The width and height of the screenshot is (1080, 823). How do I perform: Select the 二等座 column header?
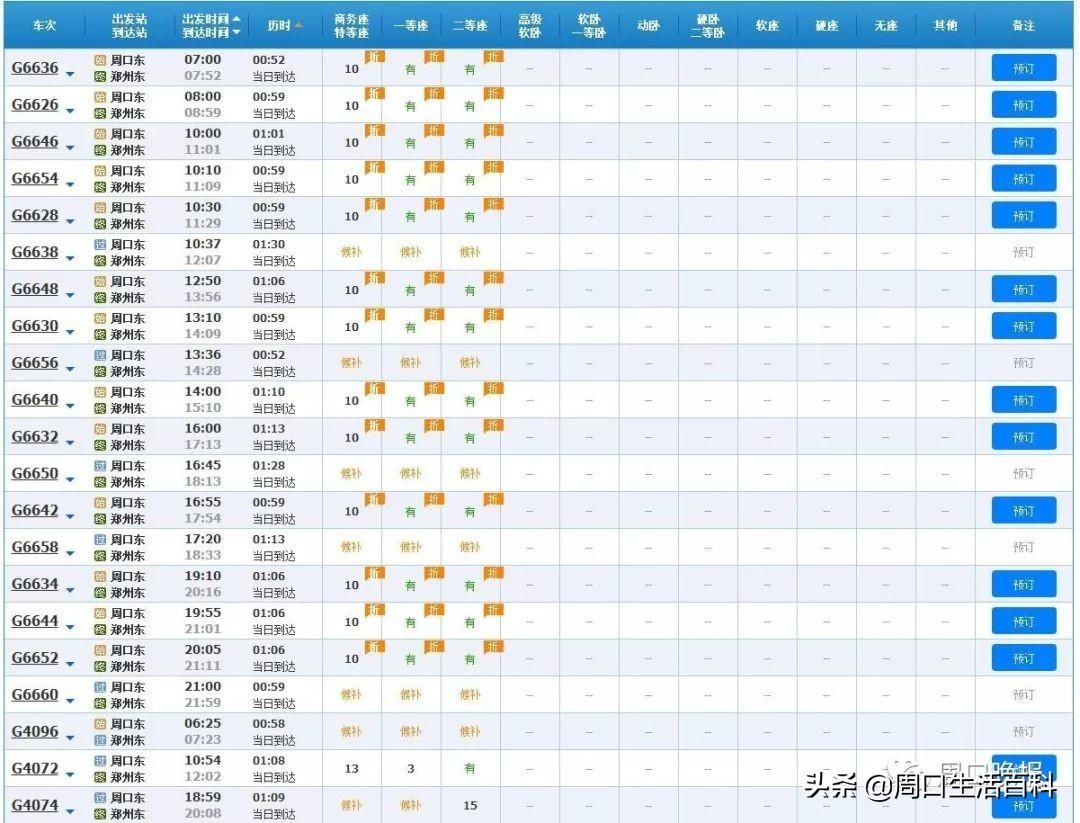coord(470,25)
